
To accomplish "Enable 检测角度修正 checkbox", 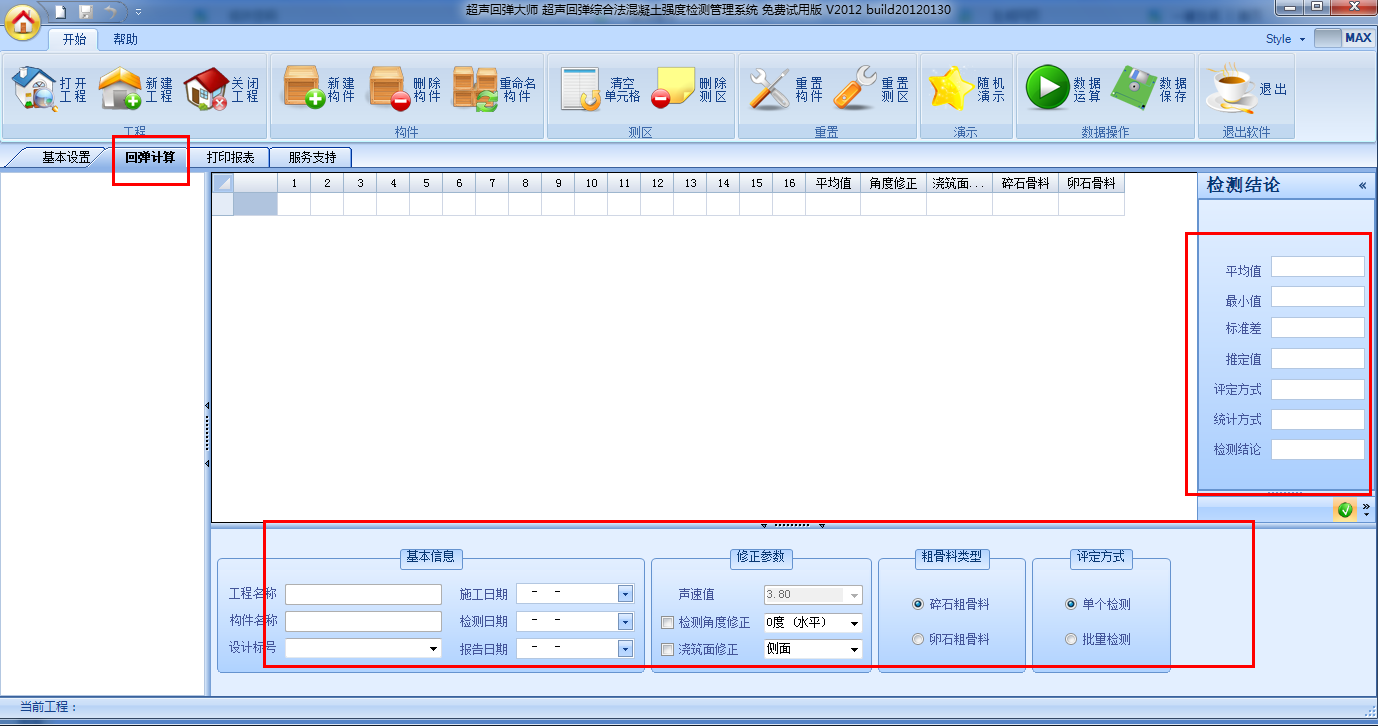I will 668,623.
